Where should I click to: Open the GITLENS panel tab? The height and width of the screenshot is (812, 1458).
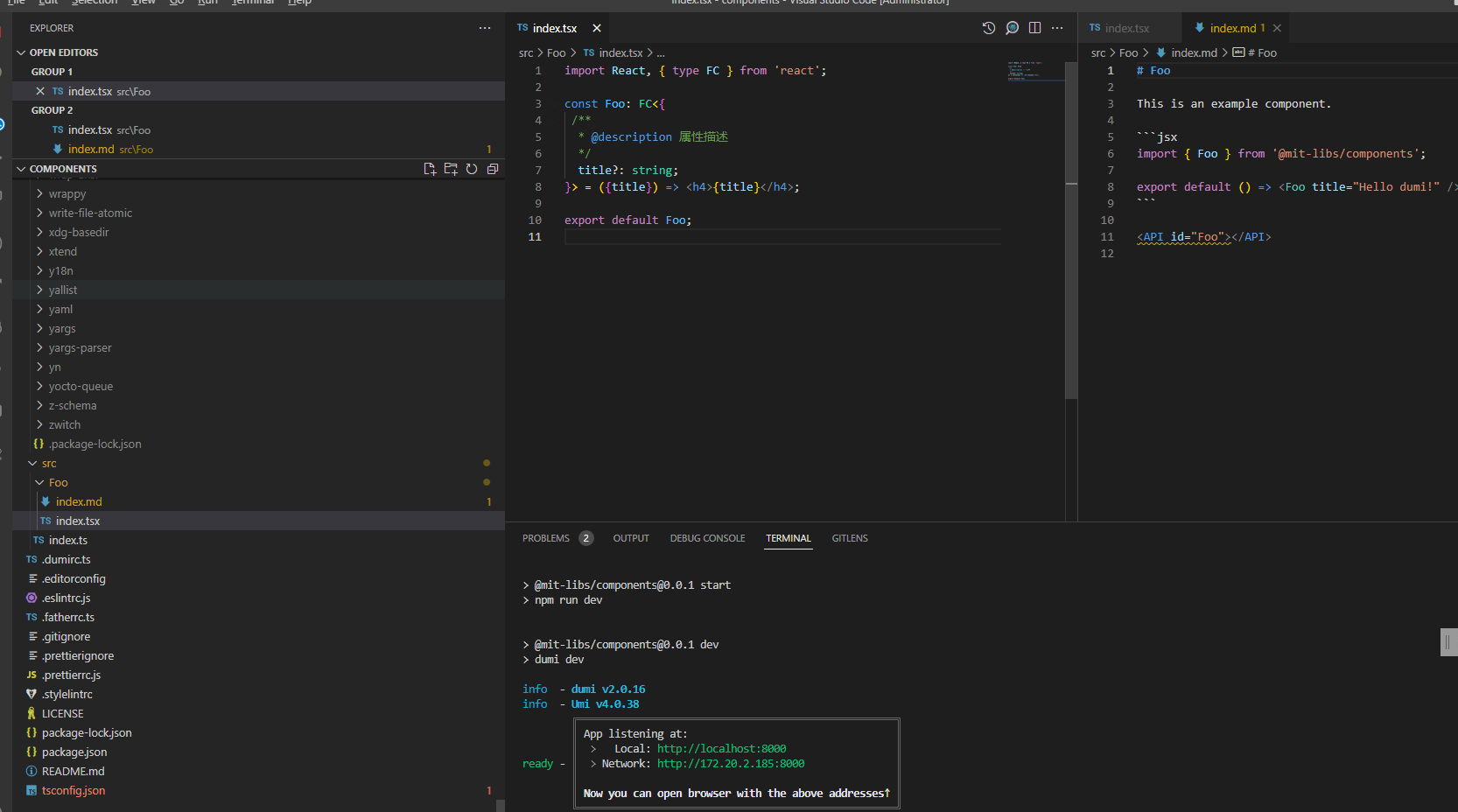pyautogui.click(x=849, y=538)
